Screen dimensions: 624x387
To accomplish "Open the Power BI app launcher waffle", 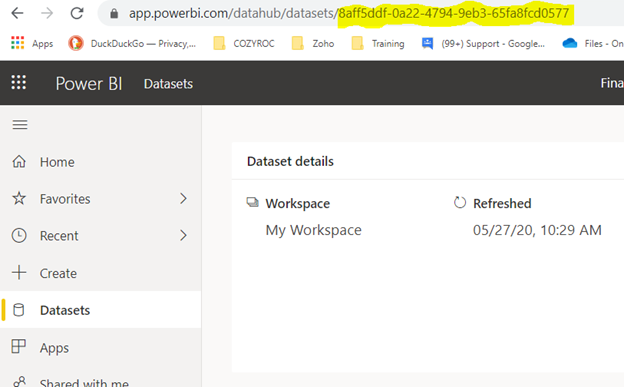I will (x=19, y=82).
